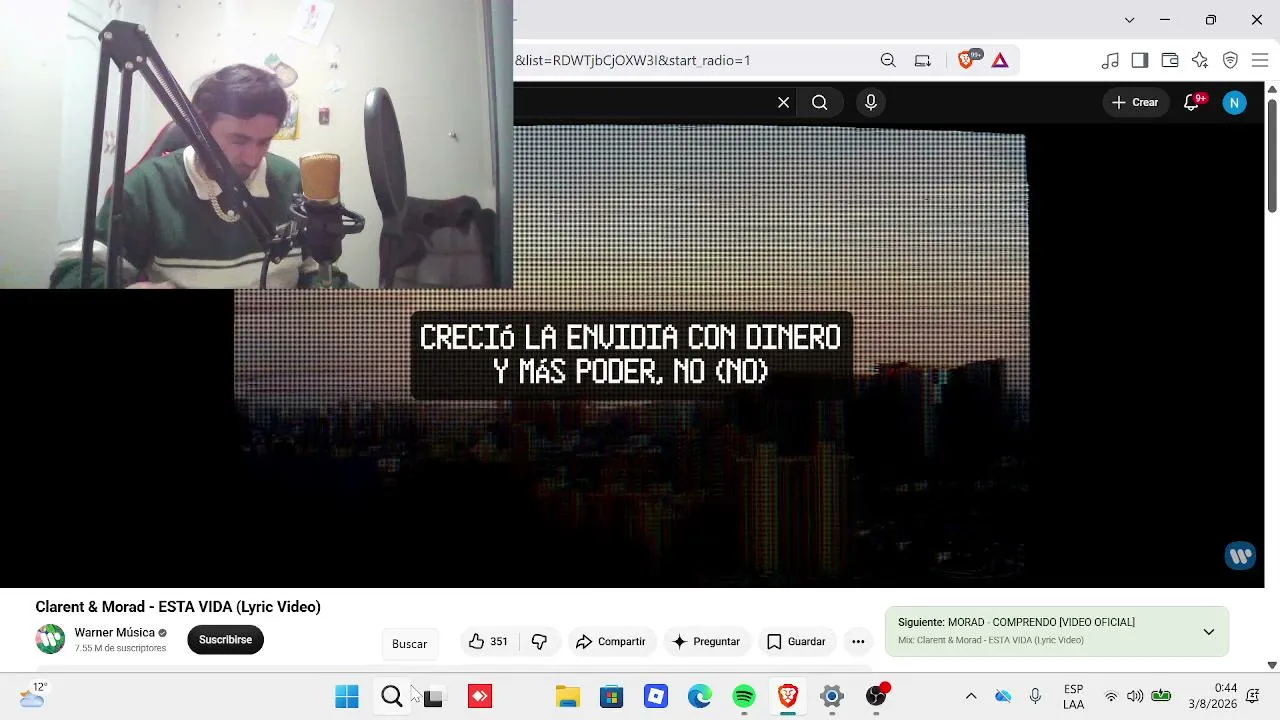Open the Wi-Fi network tray icon
This screenshot has width=1280, height=720.
click(x=1111, y=696)
